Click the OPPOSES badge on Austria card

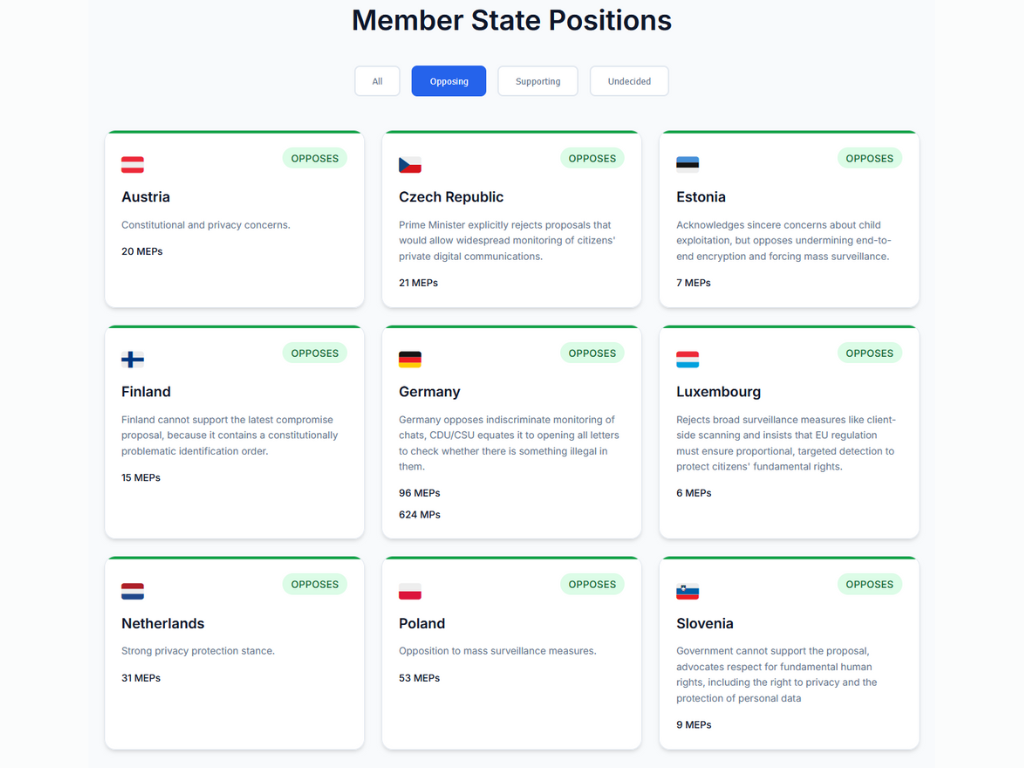click(315, 158)
